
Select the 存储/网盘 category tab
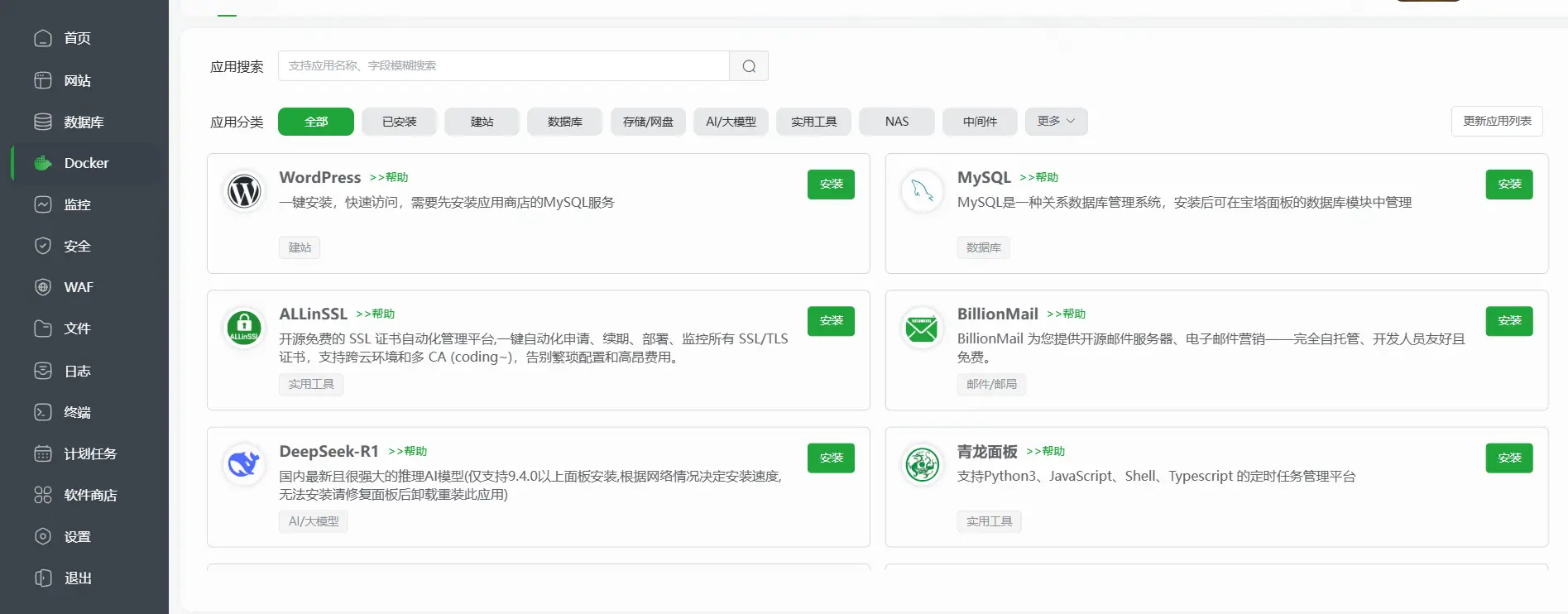click(648, 122)
